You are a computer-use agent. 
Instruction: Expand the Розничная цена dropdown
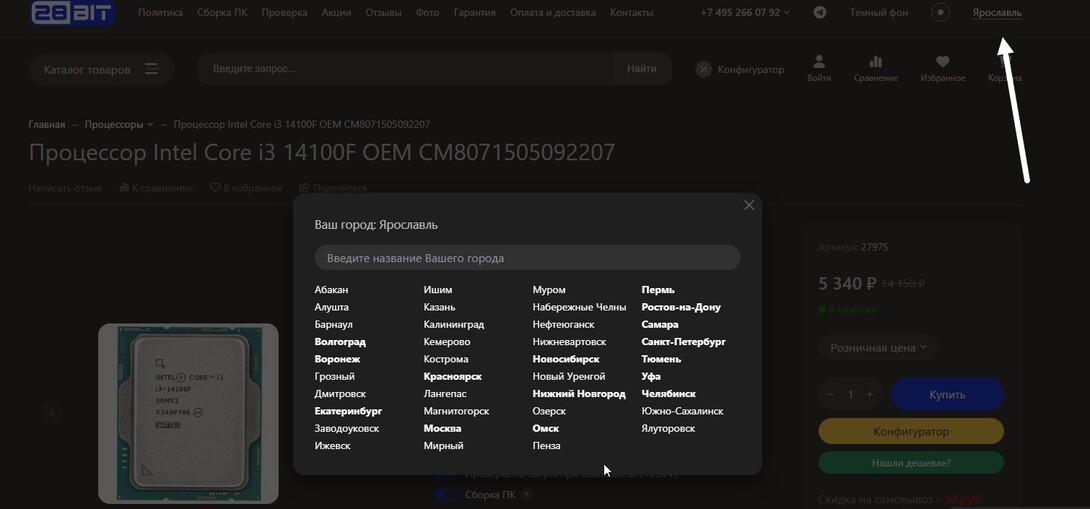pyautogui.click(x=878, y=348)
